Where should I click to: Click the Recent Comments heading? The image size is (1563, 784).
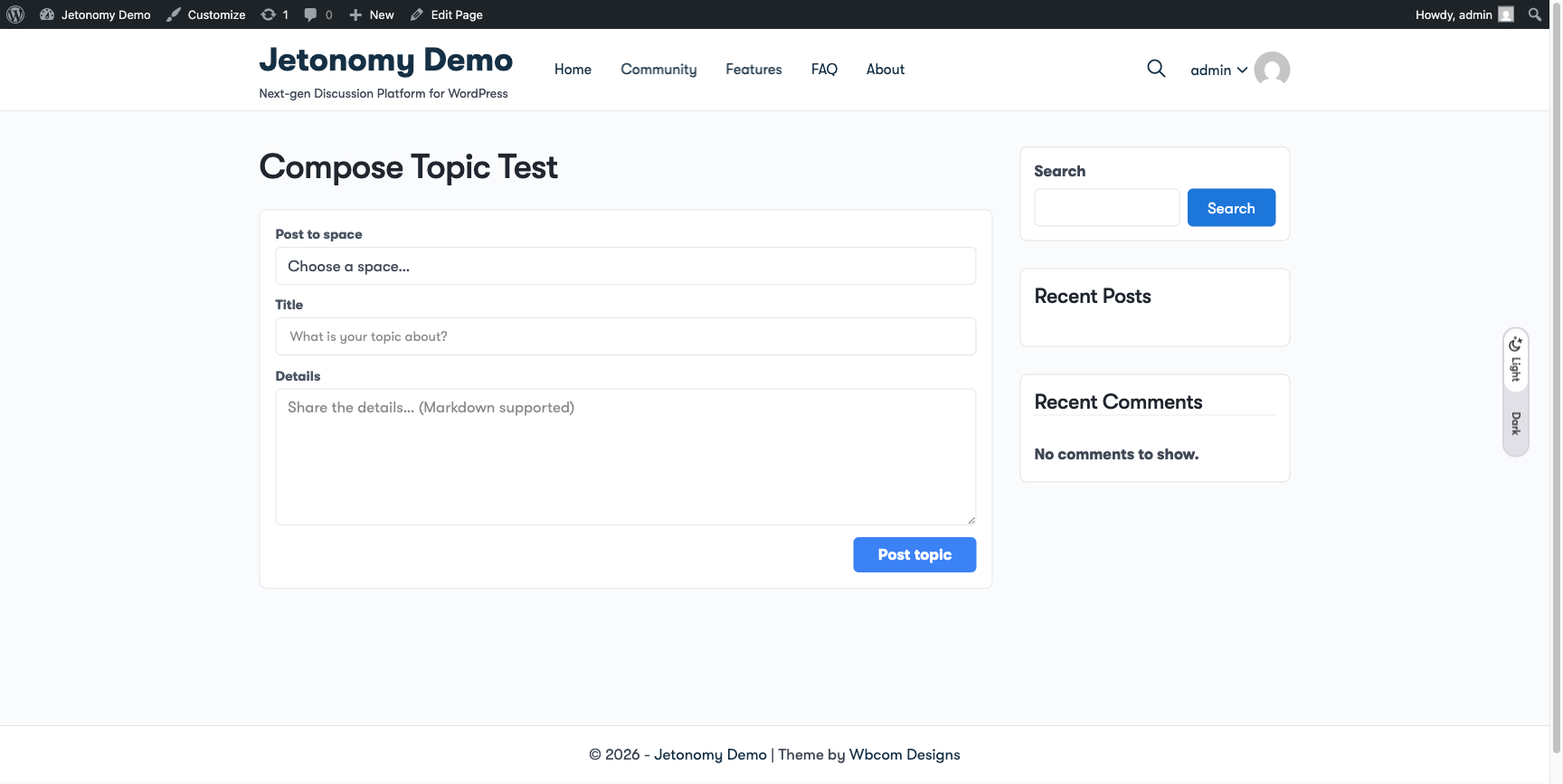tap(1118, 402)
